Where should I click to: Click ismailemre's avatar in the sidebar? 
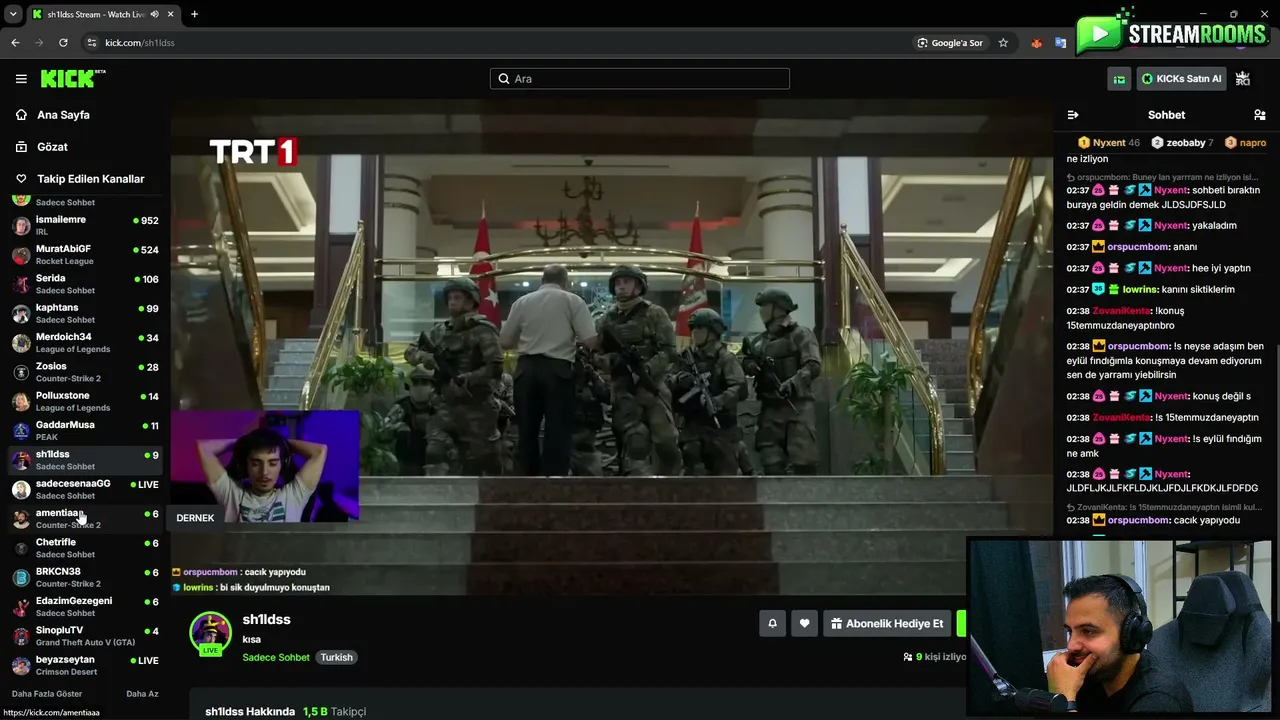(x=21, y=225)
